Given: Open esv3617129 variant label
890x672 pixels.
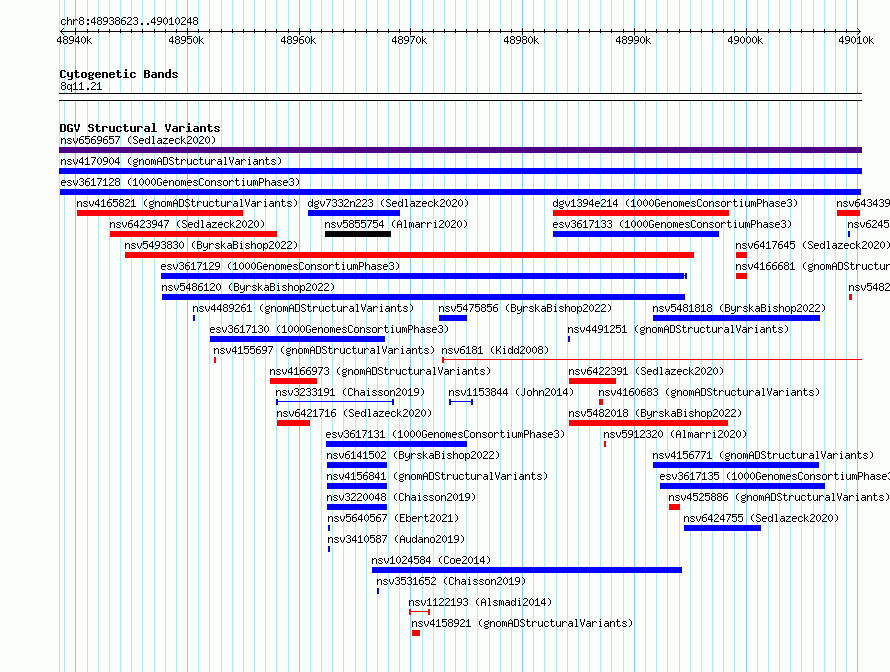Looking at the screenshot, I should coord(280,266).
